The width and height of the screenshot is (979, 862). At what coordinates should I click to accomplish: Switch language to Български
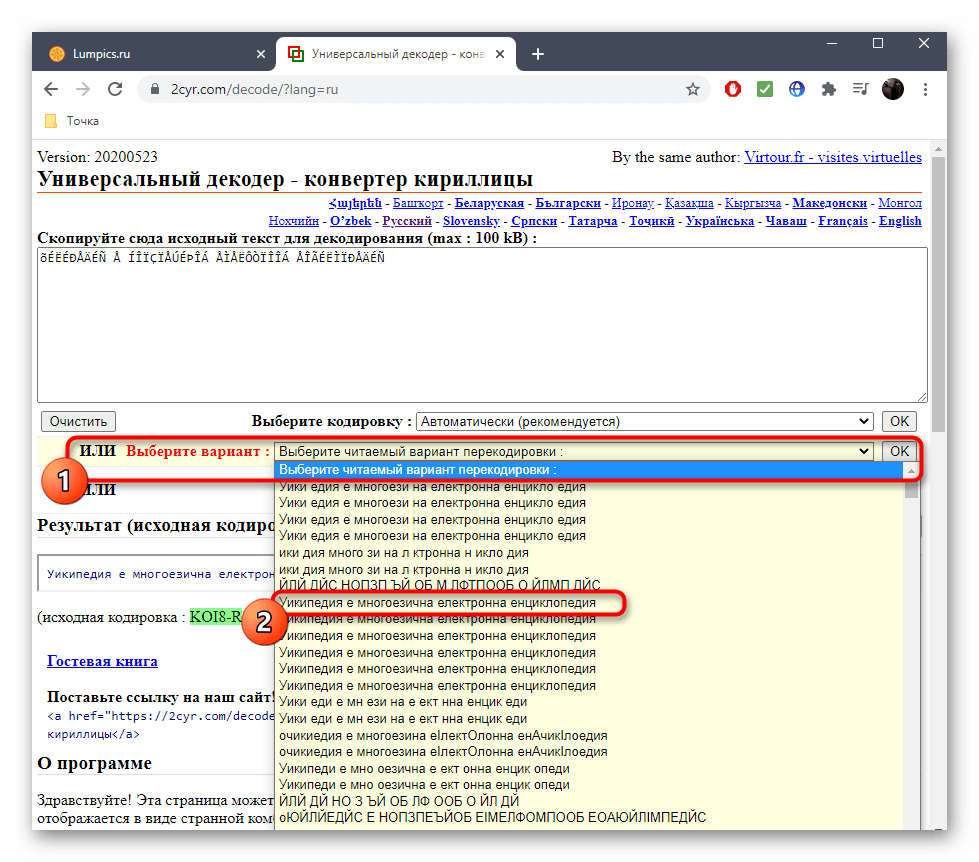pos(568,203)
